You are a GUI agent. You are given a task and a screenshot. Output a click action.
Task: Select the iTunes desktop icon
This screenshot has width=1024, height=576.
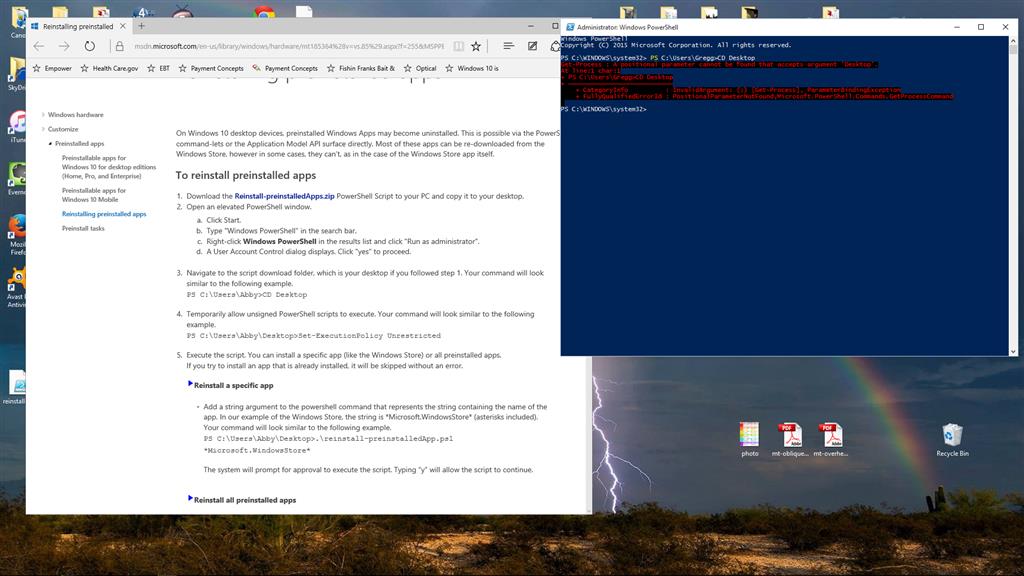(18, 126)
